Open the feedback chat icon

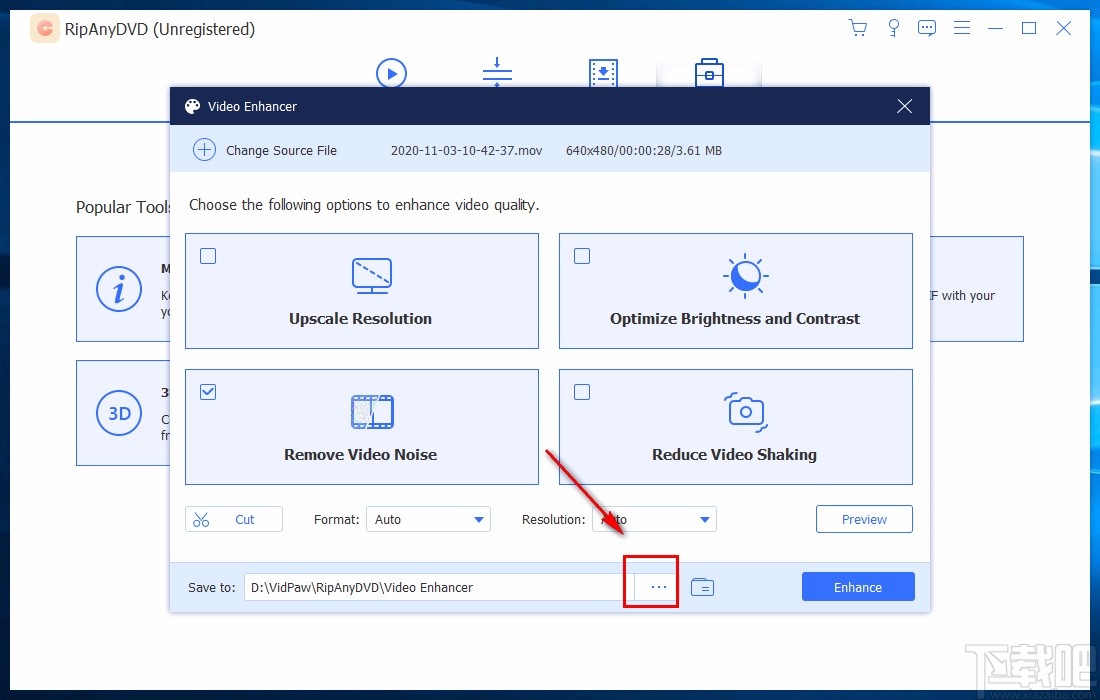click(x=927, y=28)
